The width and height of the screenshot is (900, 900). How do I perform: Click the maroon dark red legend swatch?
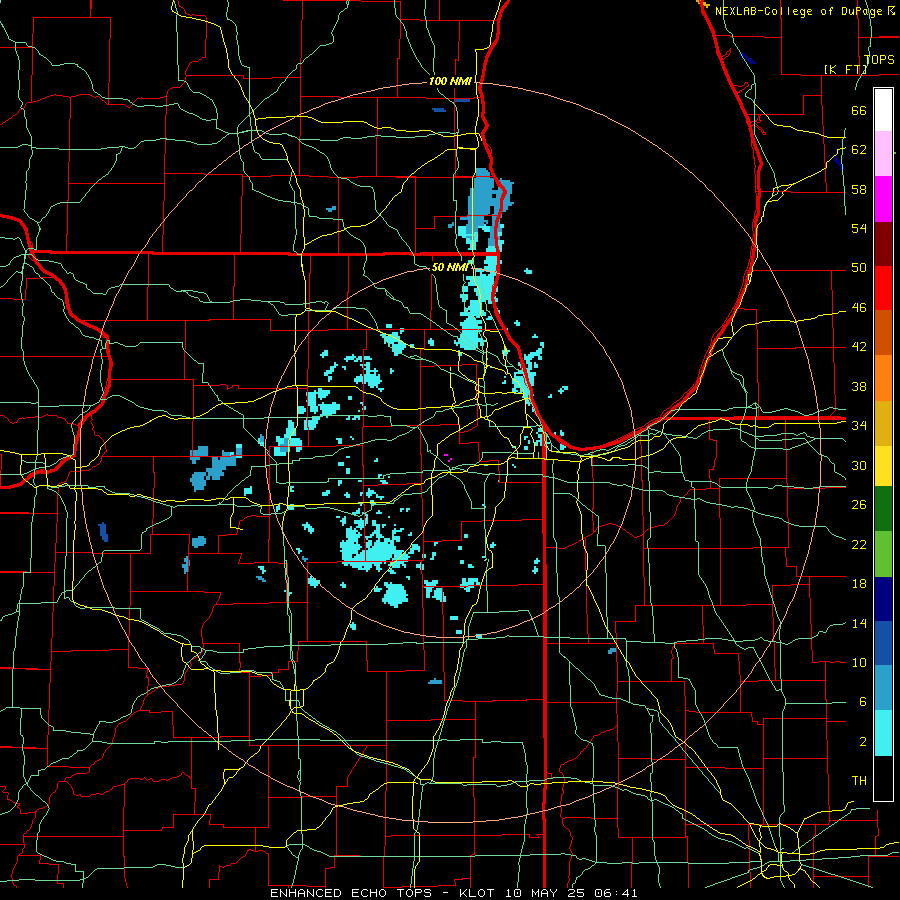click(x=883, y=244)
